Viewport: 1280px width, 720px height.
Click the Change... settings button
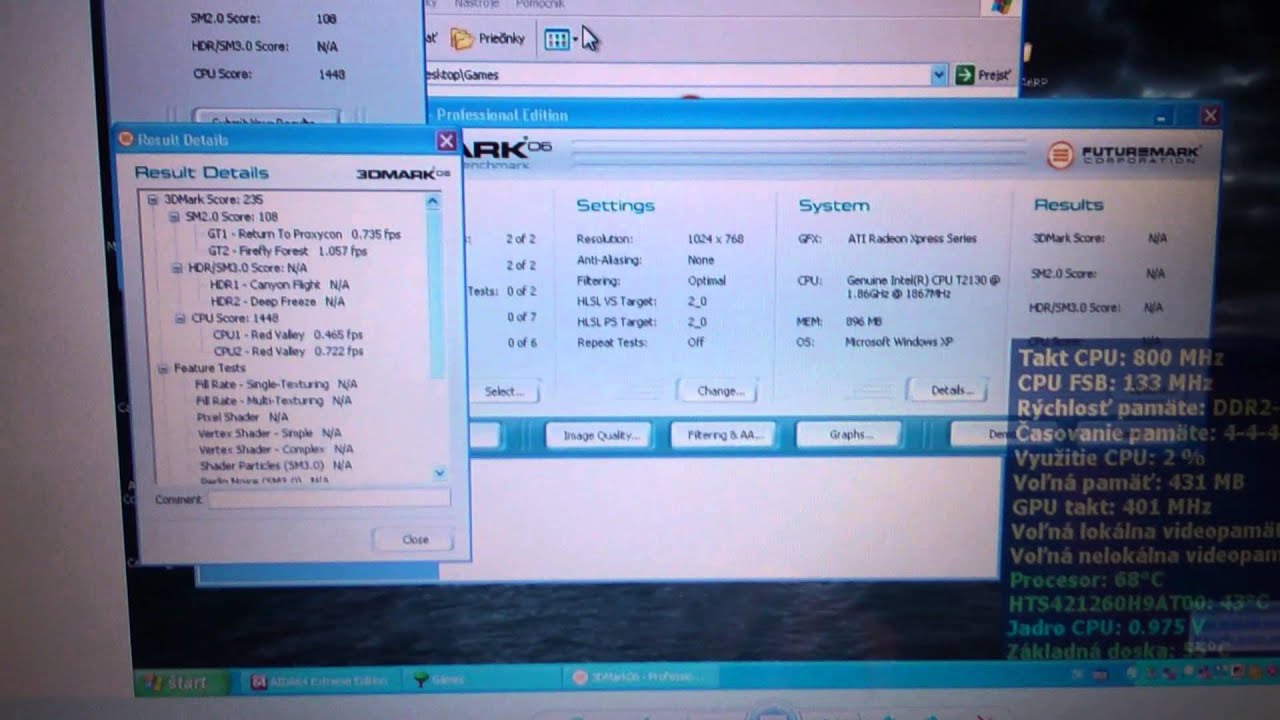coord(719,391)
